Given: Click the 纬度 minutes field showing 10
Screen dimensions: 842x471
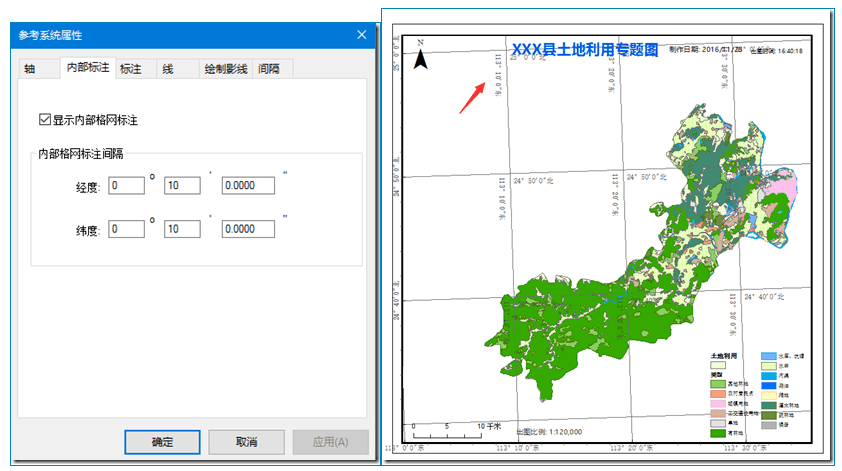Looking at the screenshot, I should tap(182, 229).
